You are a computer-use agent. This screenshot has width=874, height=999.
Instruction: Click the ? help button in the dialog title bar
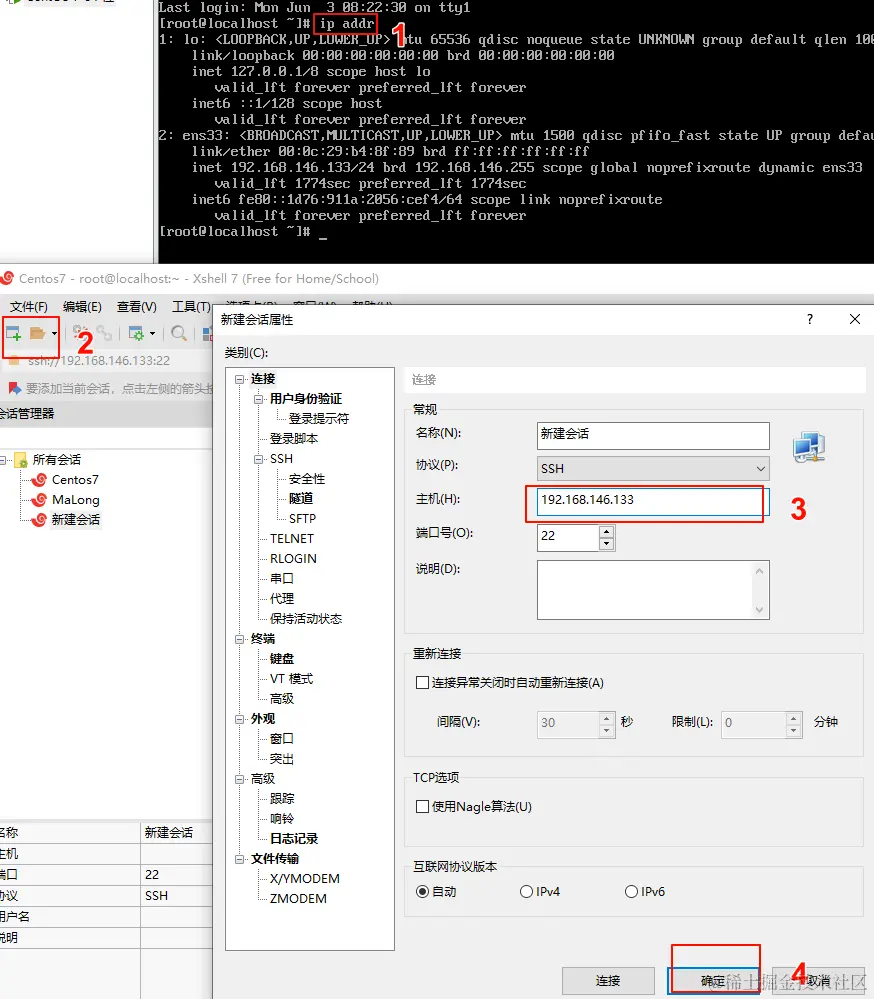[810, 319]
